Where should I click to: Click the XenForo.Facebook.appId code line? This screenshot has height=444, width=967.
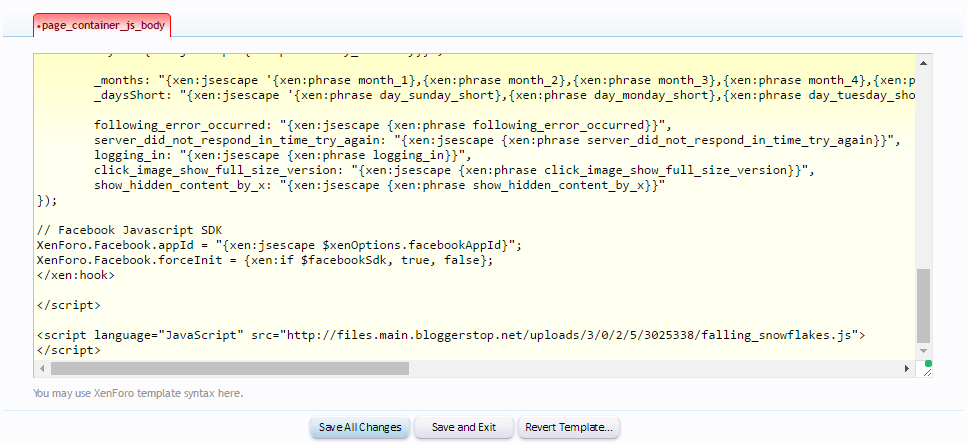[x=279, y=245]
